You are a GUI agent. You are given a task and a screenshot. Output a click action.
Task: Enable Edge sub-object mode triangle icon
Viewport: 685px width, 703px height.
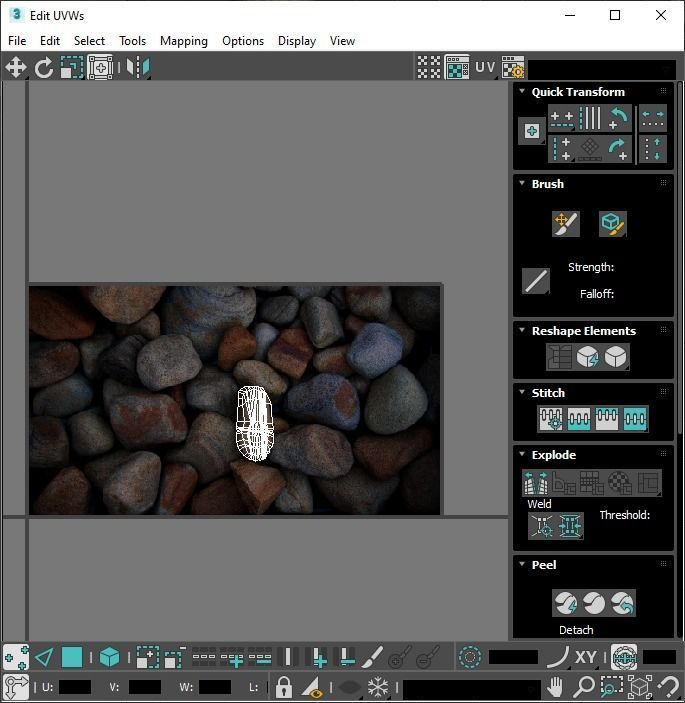click(44, 657)
